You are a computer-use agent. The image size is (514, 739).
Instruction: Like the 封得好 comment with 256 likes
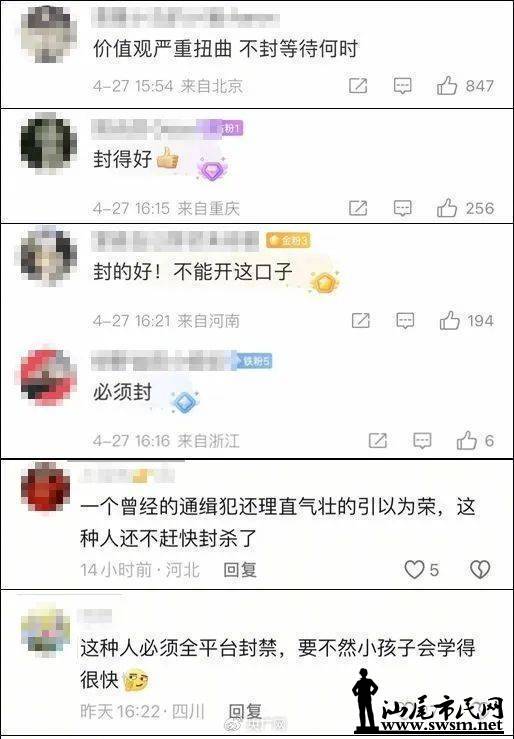pos(447,208)
